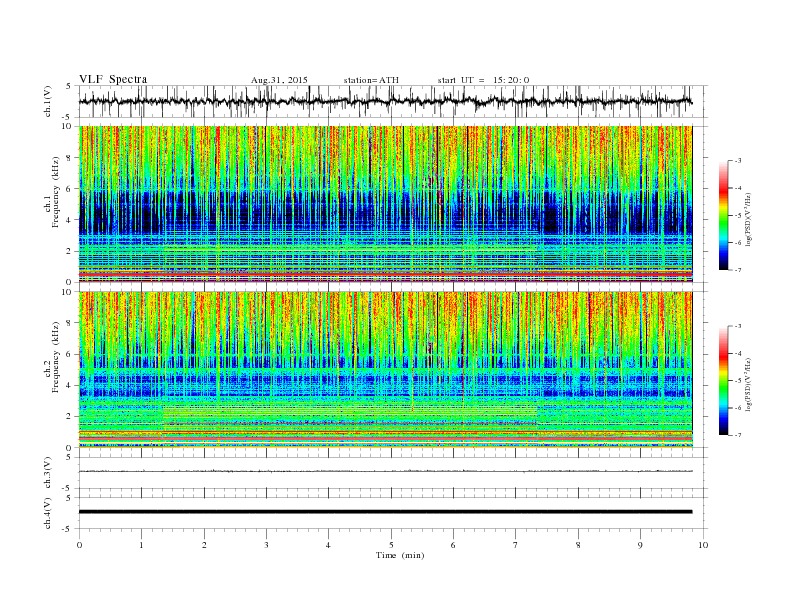Click the ch.2 frequency tick "2"
The image size is (792, 612).
click(69, 416)
